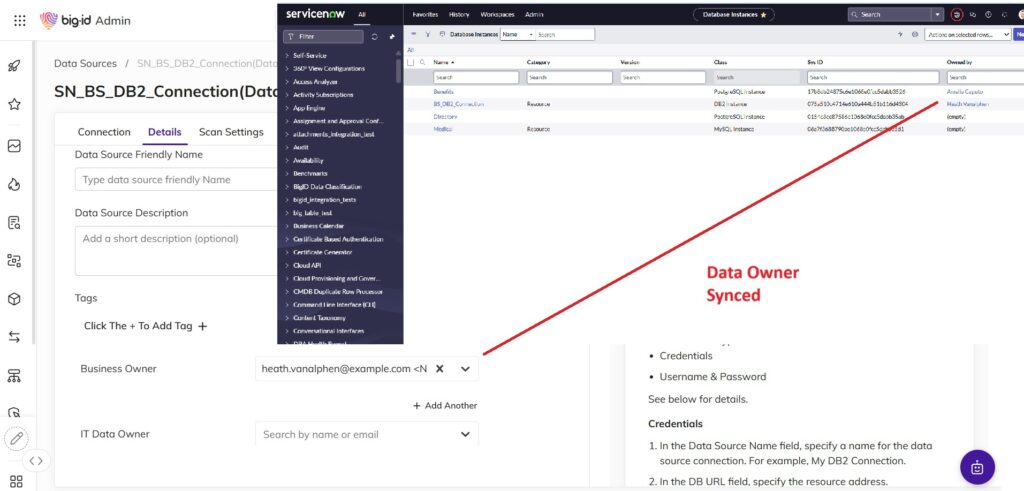The height and width of the screenshot is (491, 1024).
Task: Open the cube icon in BigID sidebar
Action: [x=14, y=299]
